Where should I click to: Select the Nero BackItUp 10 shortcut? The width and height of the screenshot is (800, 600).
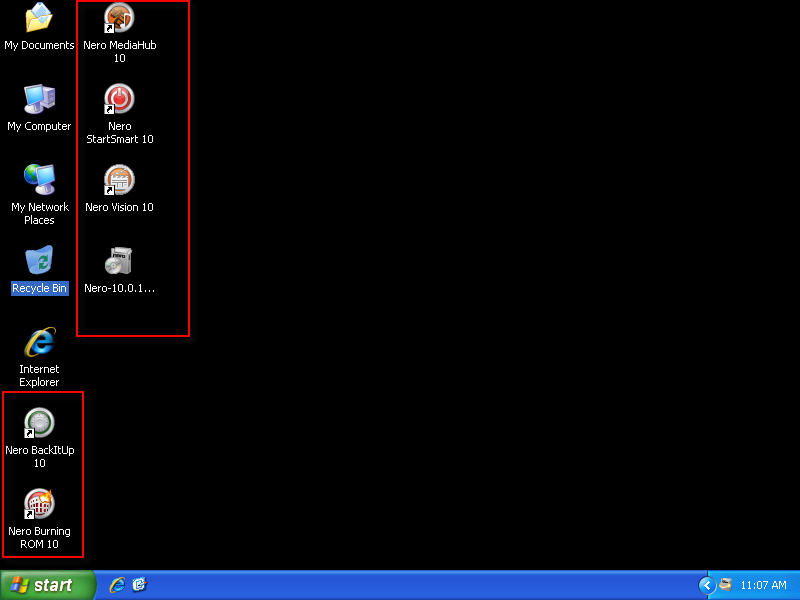click(39, 423)
